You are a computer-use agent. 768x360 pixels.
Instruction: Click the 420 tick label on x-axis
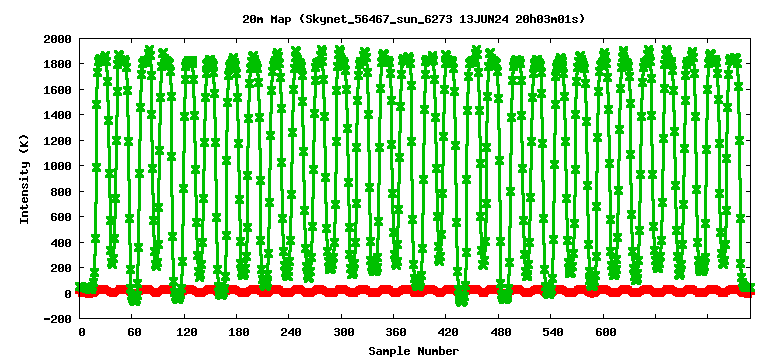click(449, 332)
